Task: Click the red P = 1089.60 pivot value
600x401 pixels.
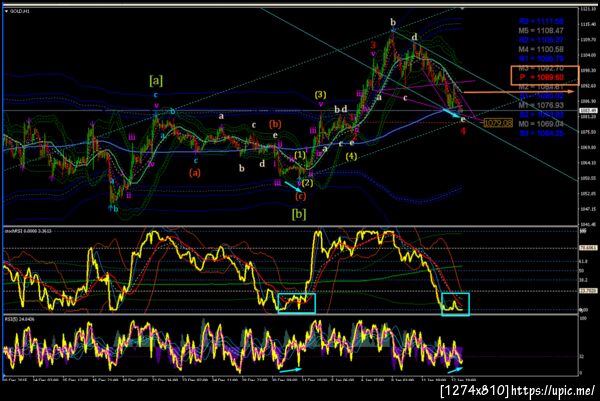Action: [541, 77]
